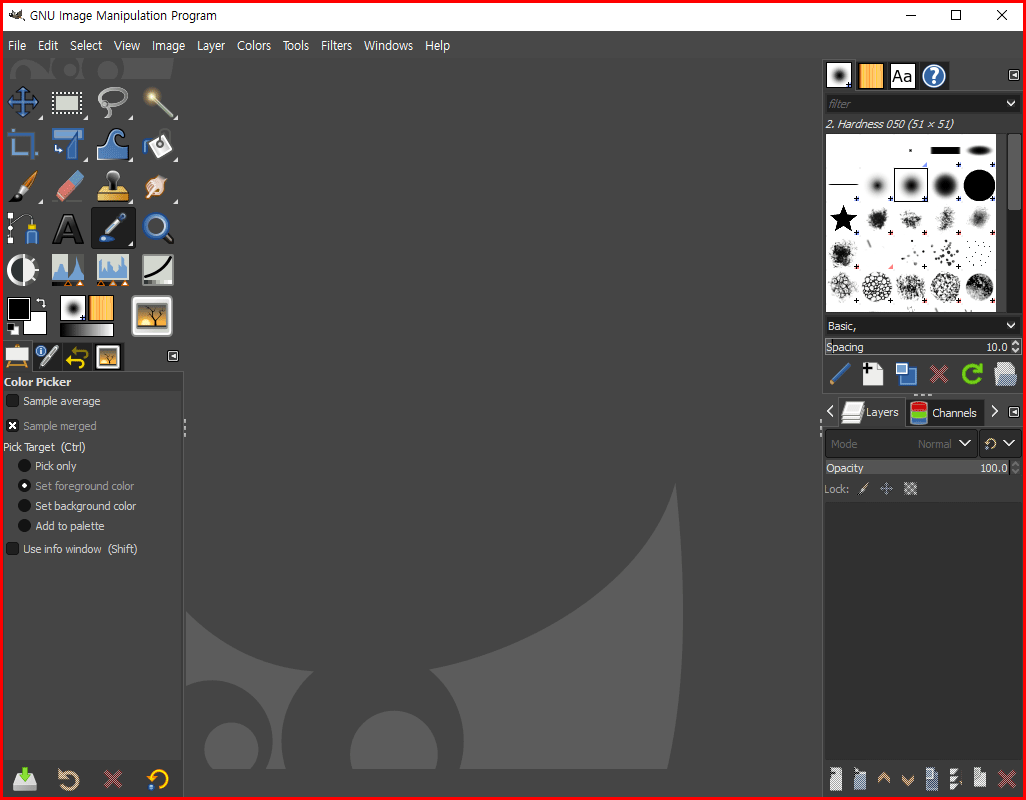Click Save Tool Preset icon at bottom left
1026x800 pixels.
point(25,778)
